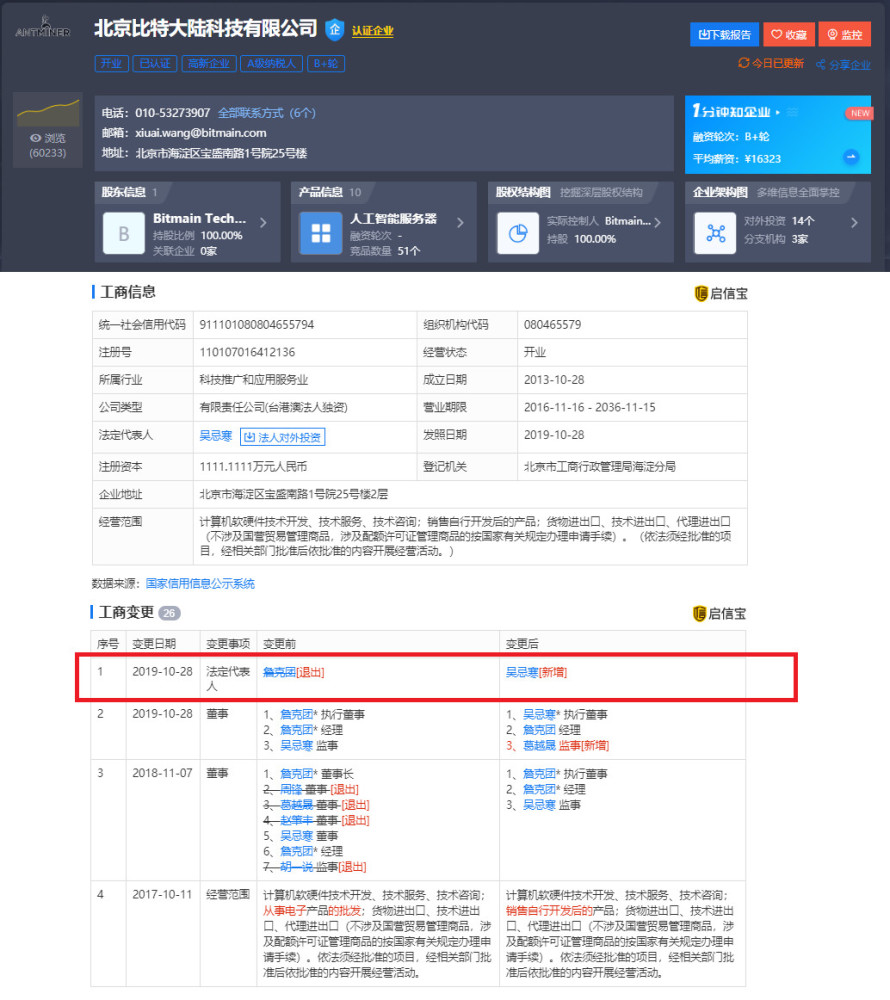This screenshot has height=1000, width=890.
Task: Open 詹克团[退出] link in change row 1
Action: pyautogui.click(x=294, y=672)
